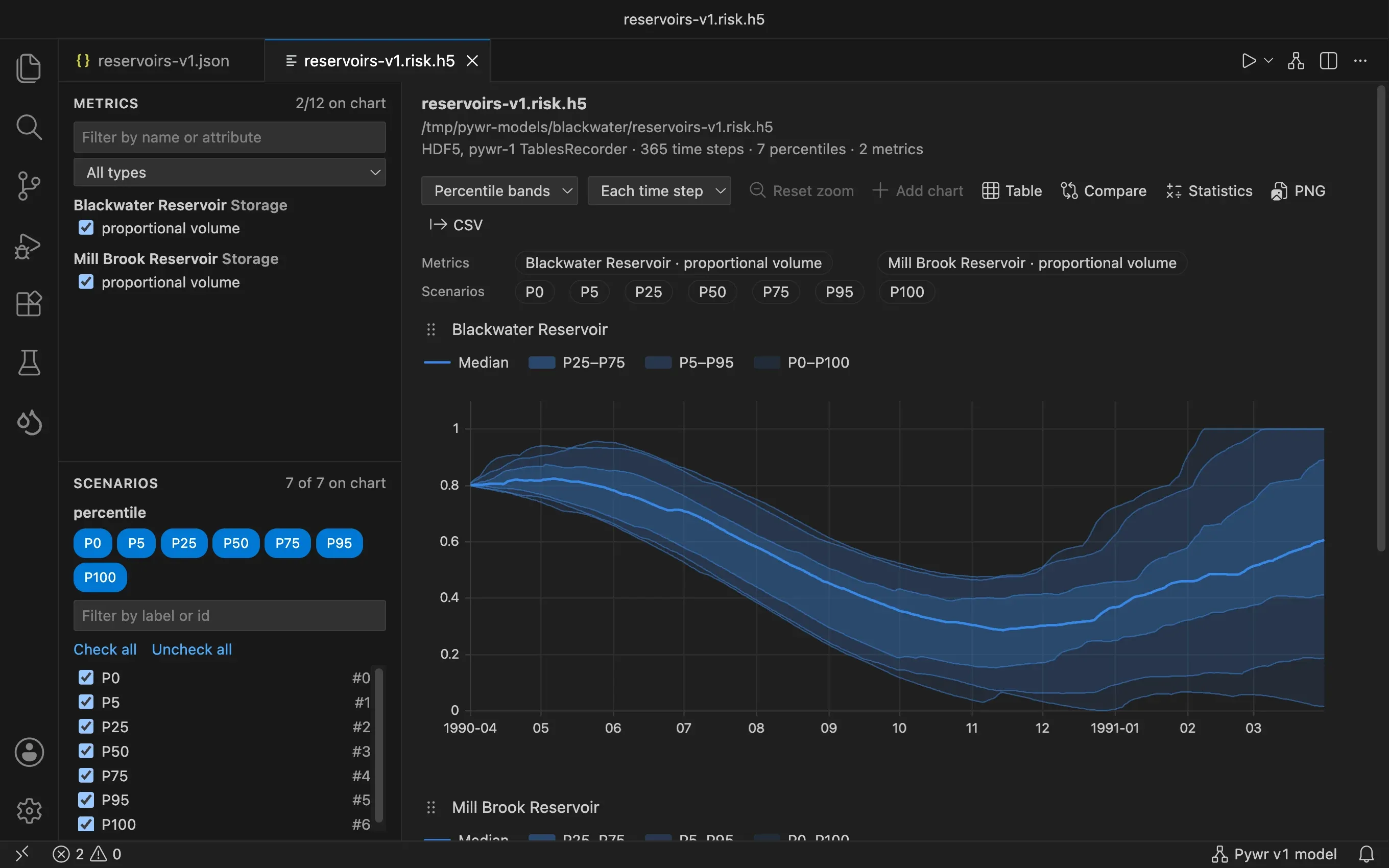
Task: Uncheck Blackwater Reservoir proportional volume
Action: point(86,228)
